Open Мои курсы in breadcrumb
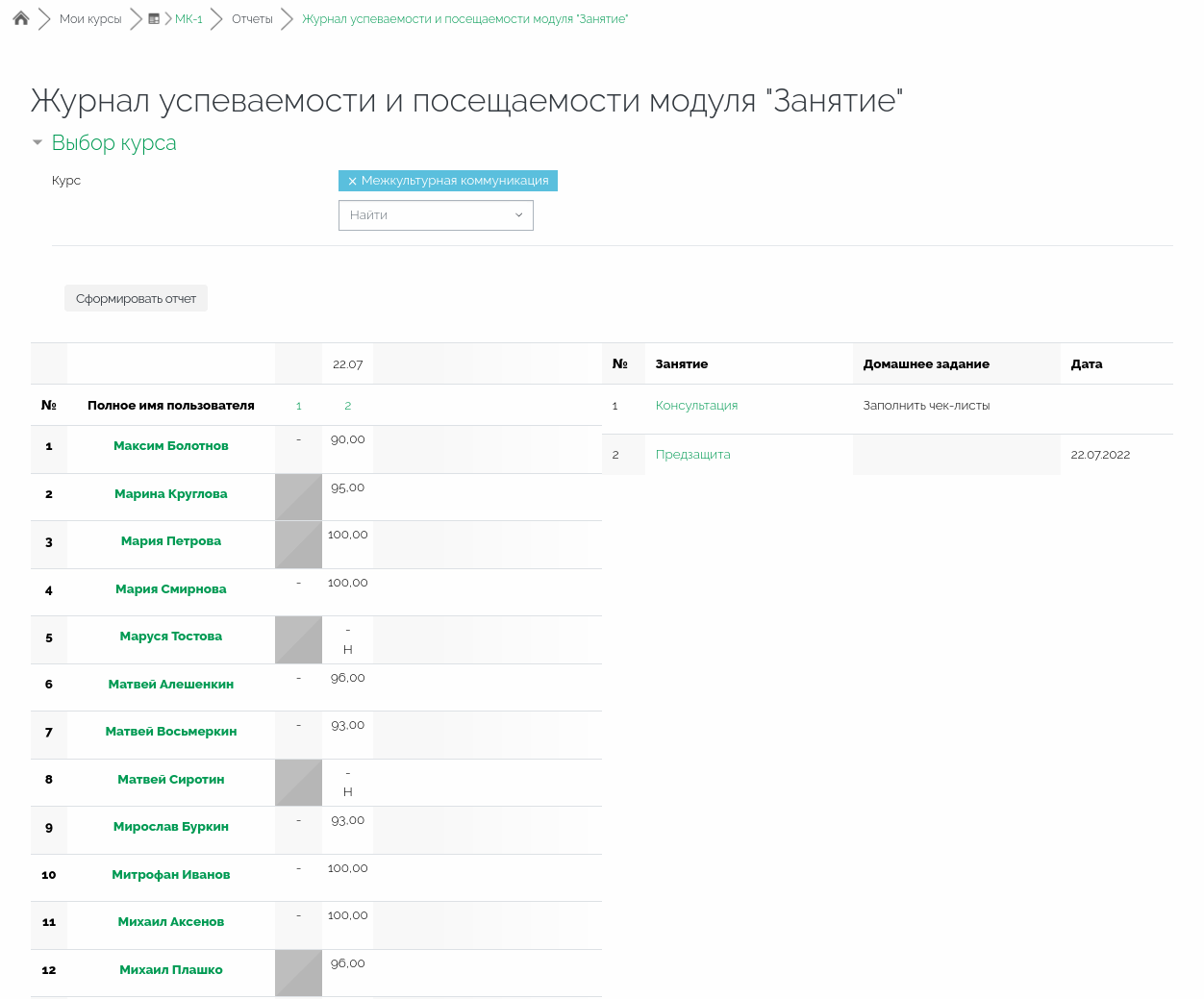 [x=90, y=19]
